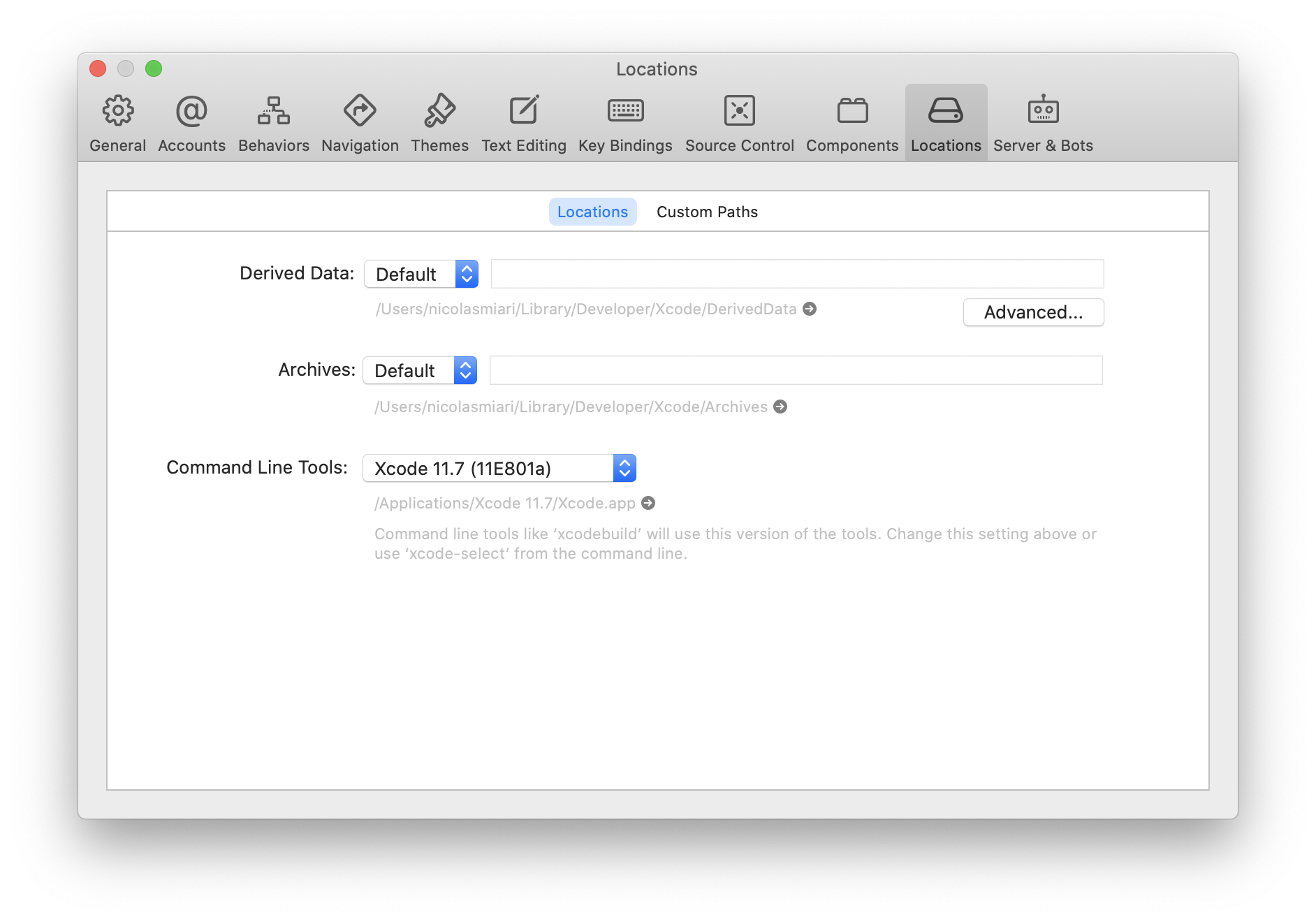The image size is (1316, 922).
Task: Open the General preferences pane
Action: [x=117, y=124]
